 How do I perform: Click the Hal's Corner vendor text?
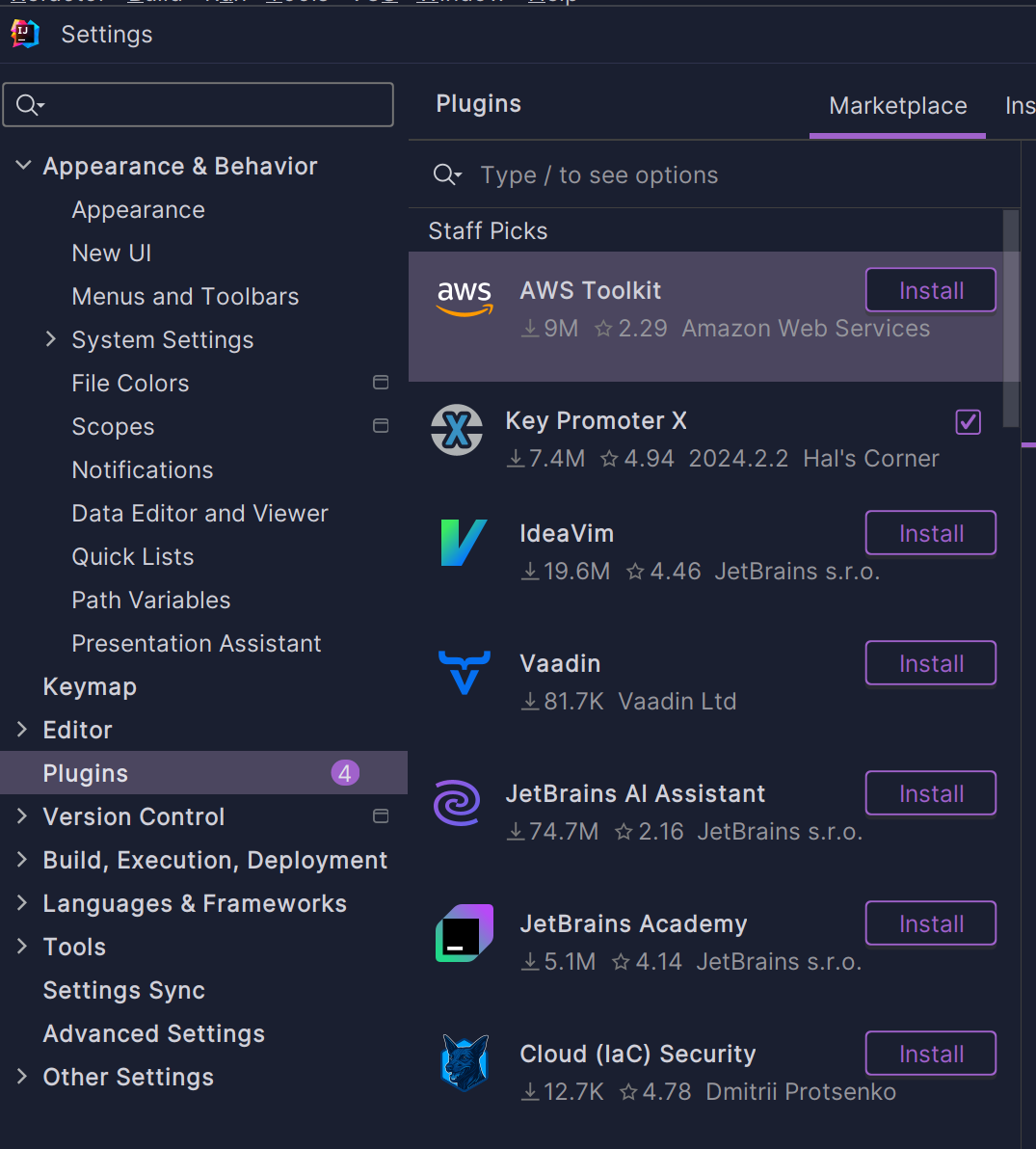click(870, 459)
